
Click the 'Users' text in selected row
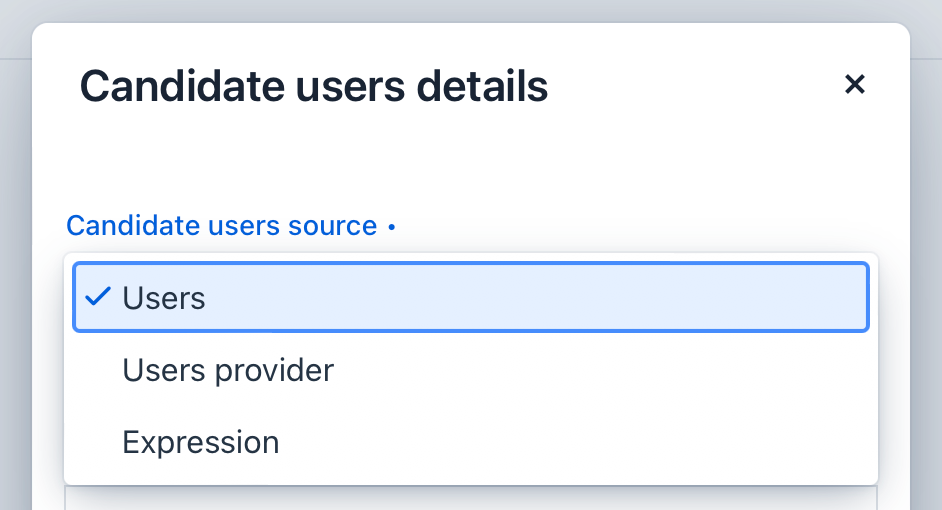pyautogui.click(x=164, y=298)
